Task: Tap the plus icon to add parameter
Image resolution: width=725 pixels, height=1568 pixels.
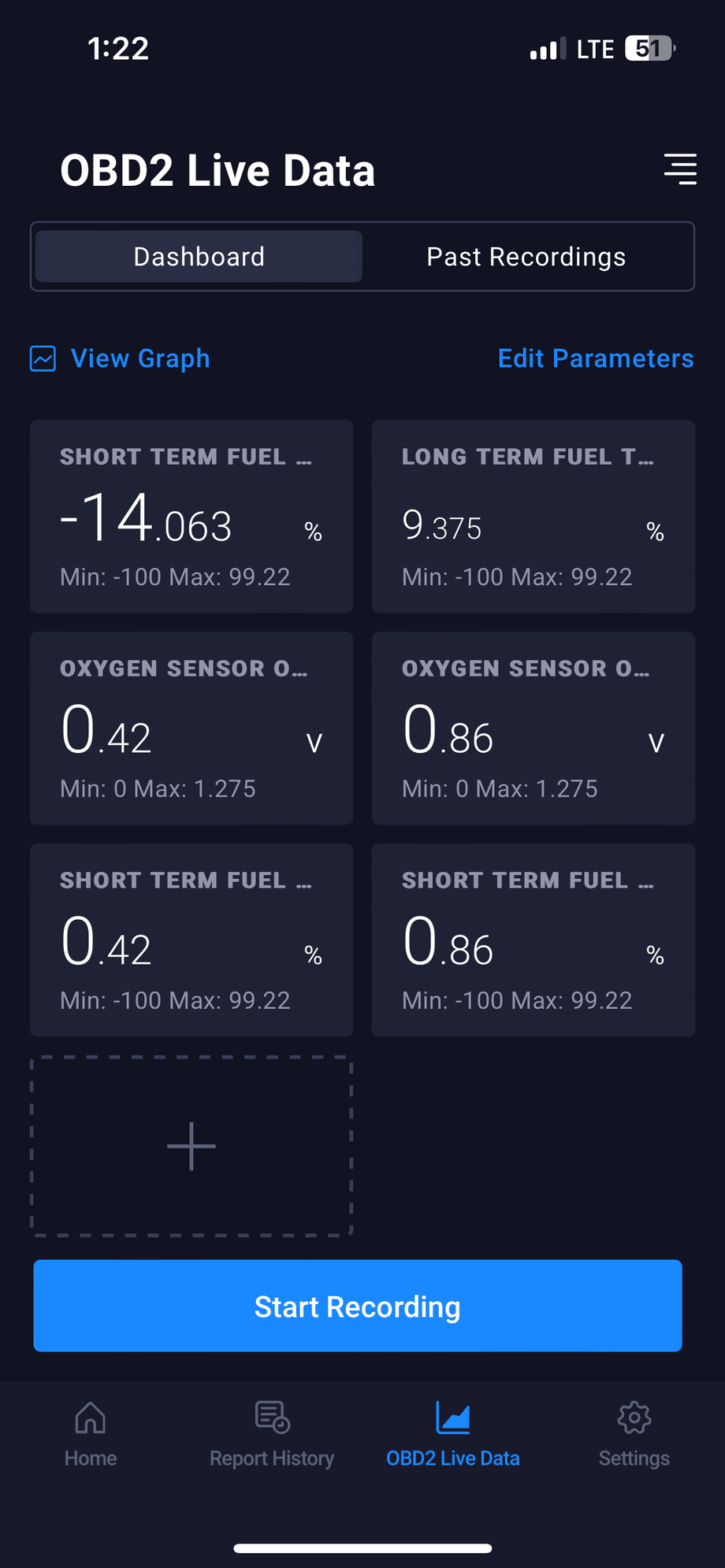Action: [x=191, y=1146]
